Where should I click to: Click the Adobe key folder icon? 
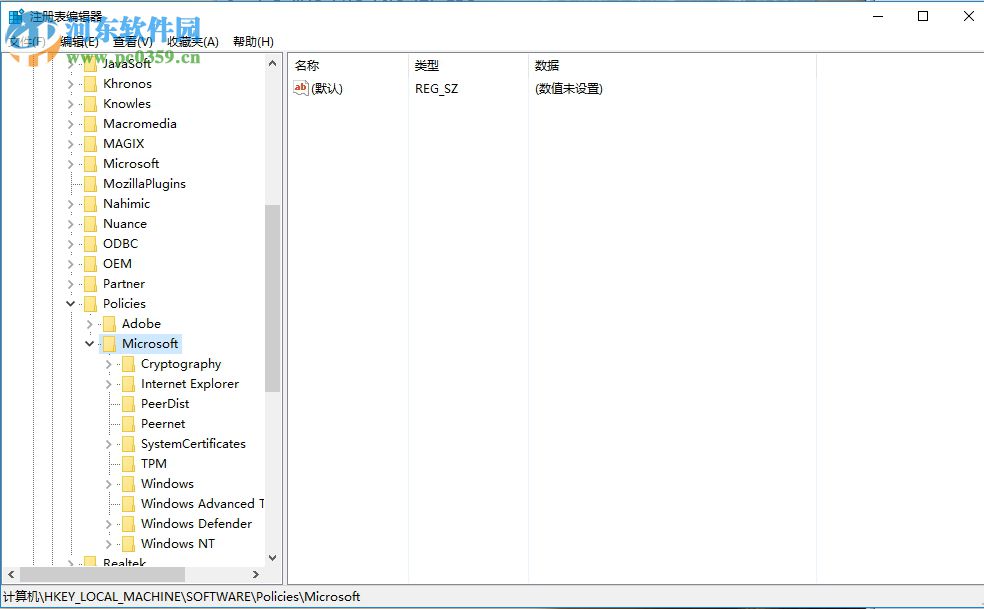pyautogui.click(x=110, y=323)
